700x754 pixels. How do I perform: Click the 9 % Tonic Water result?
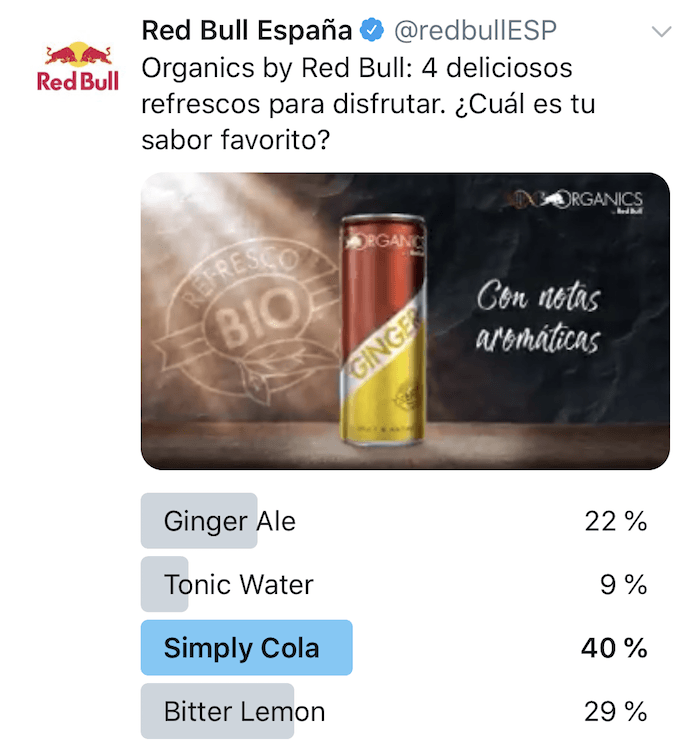click(624, 584)
